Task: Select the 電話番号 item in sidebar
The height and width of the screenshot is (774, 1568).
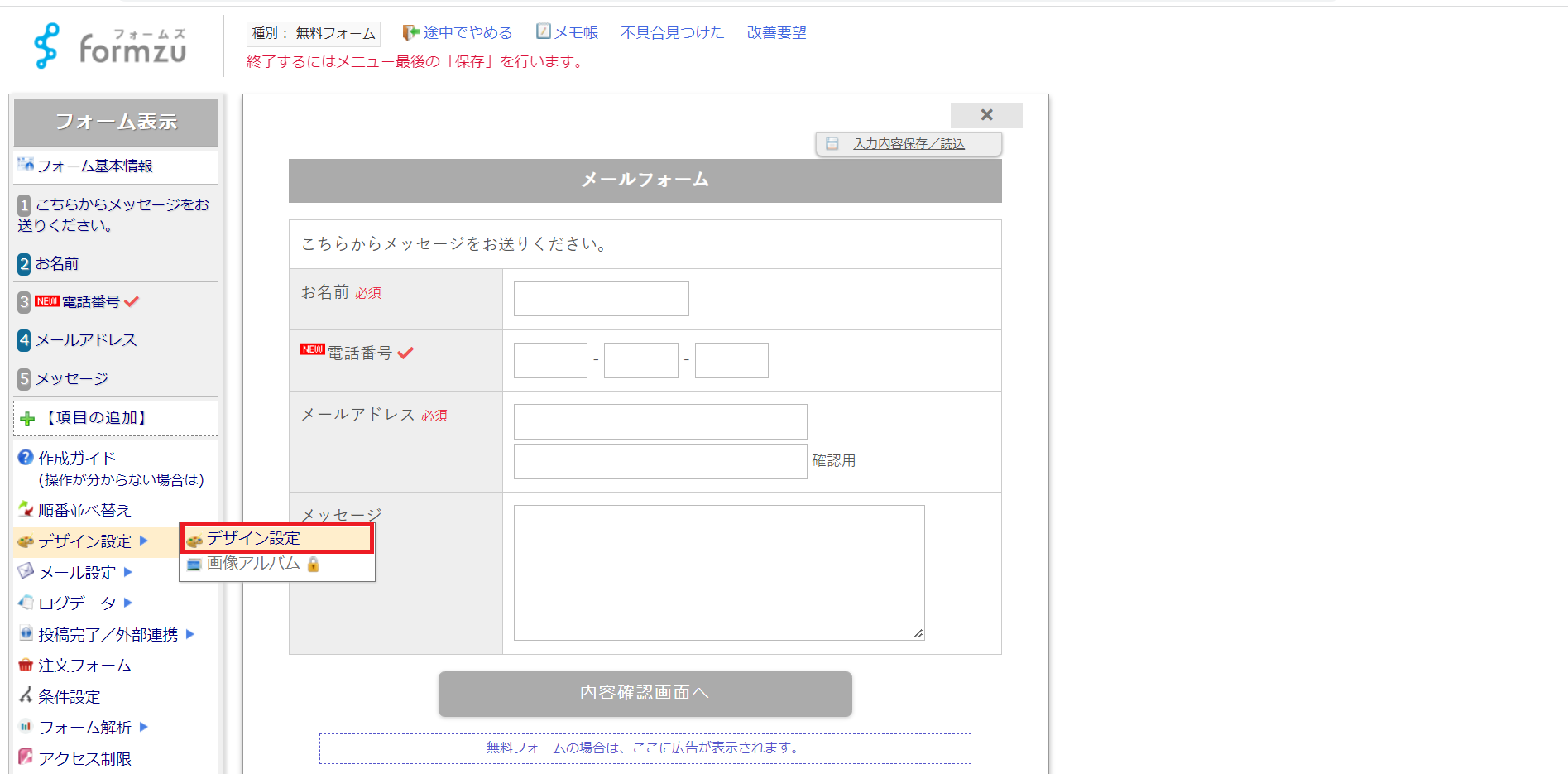Action: point(90,301)
